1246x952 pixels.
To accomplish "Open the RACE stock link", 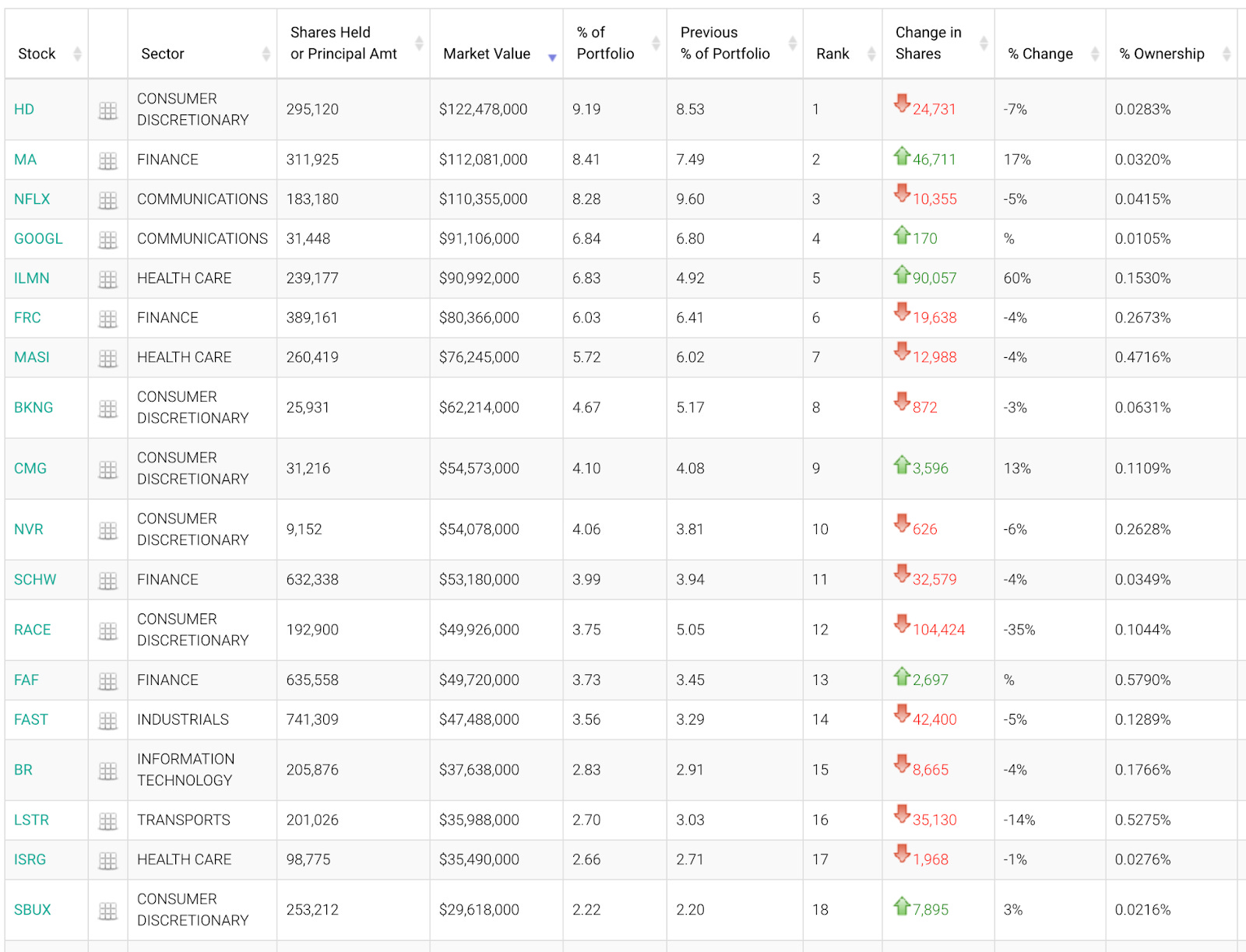I will (x=33, y=630).
